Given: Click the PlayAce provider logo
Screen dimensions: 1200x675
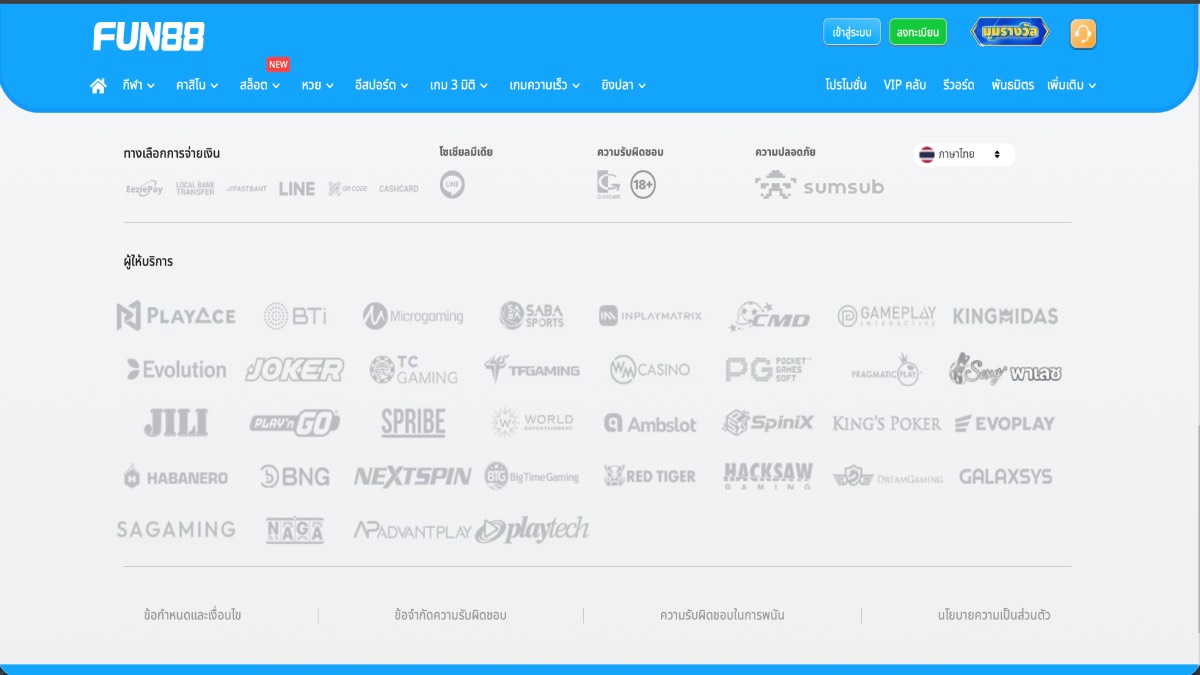Looking at the screenshot, I should click(176, 316).
